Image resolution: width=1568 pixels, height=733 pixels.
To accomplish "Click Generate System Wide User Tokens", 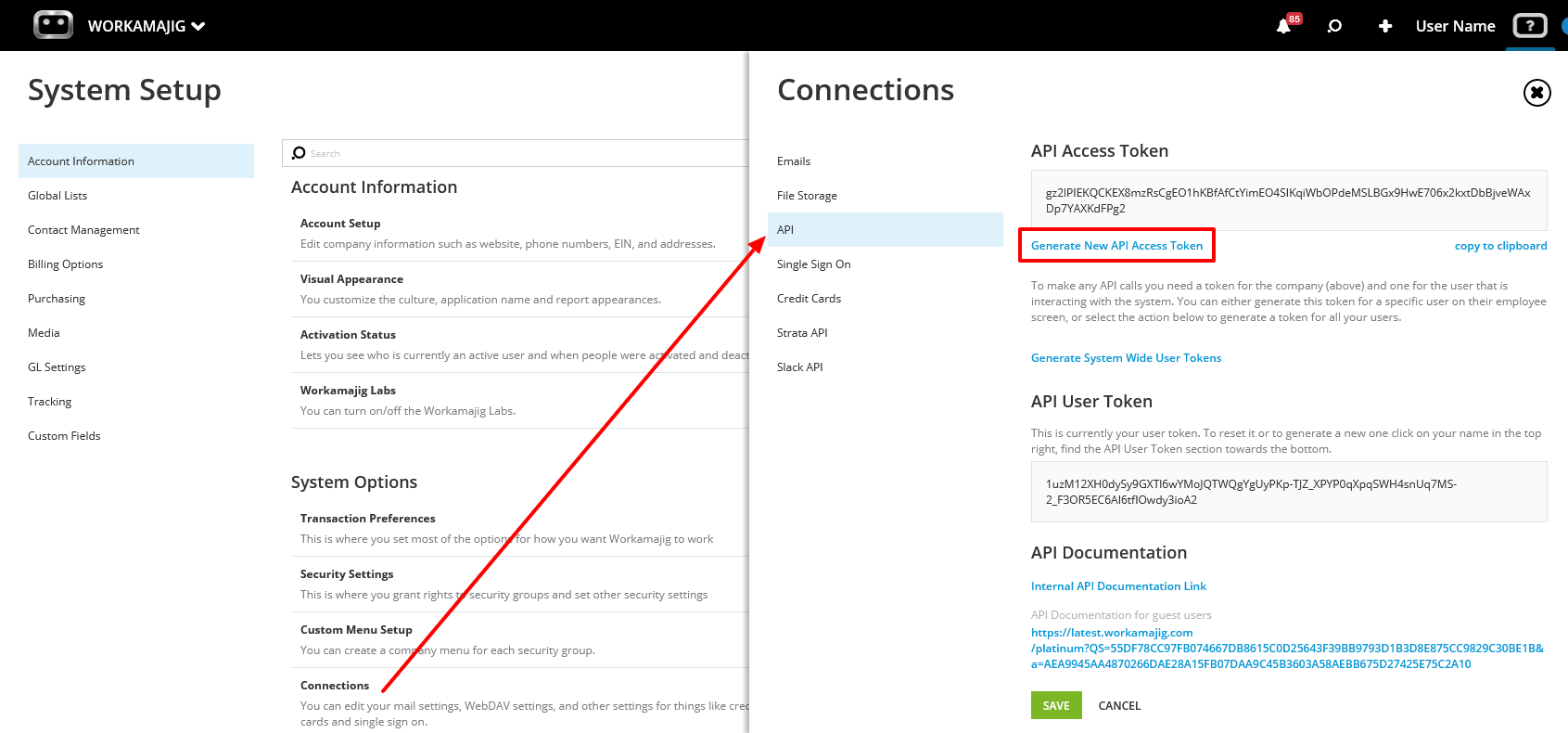I will (x=1126, y=358).
